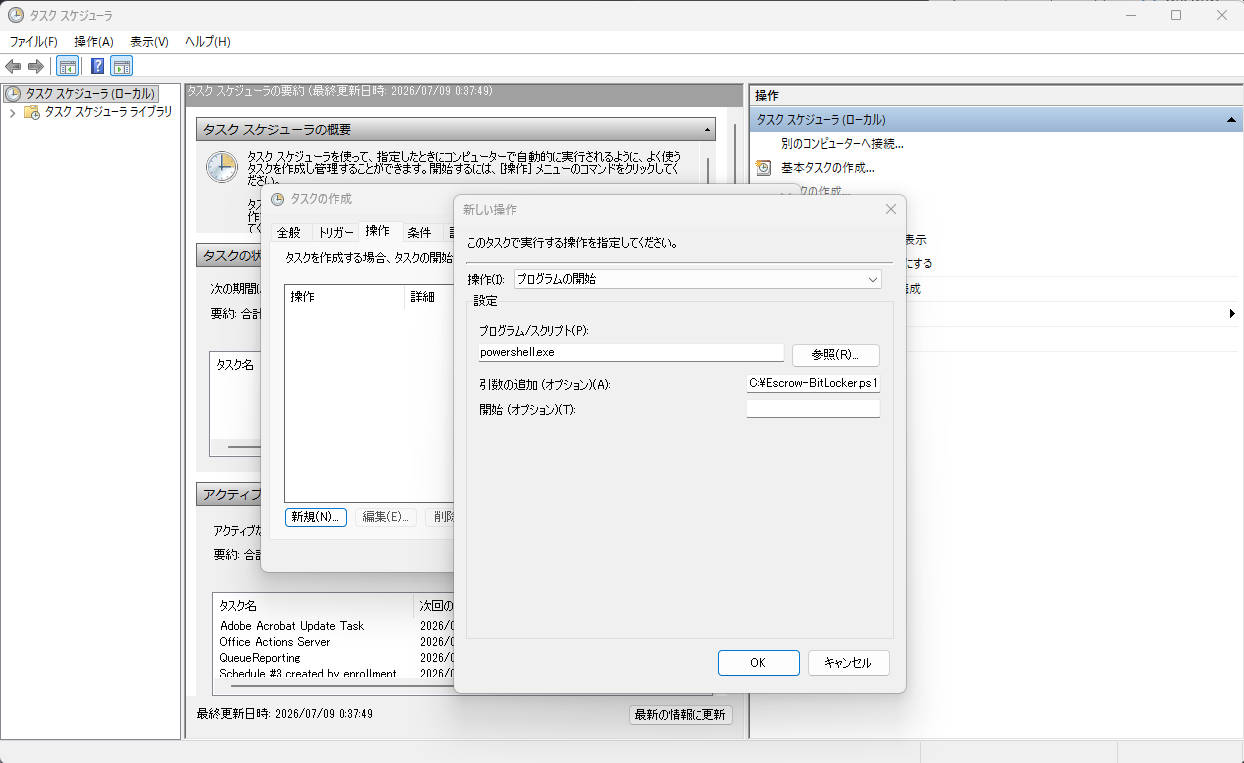The width and height of the screenshot is (1244, 763).
Task: Click the Task Scheduler clock title icon
Action: 16,15
